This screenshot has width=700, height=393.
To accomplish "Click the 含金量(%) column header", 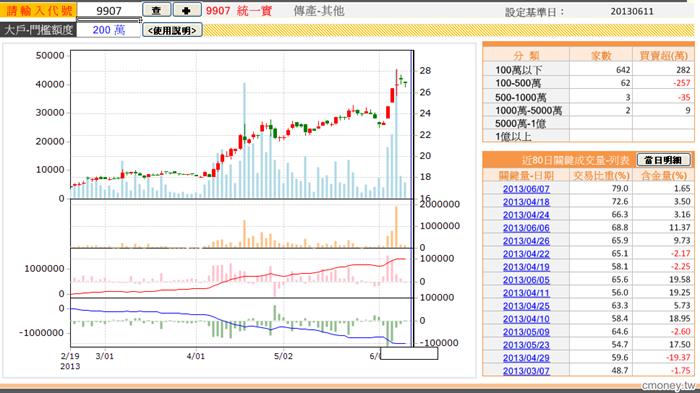I will [663, 176].
